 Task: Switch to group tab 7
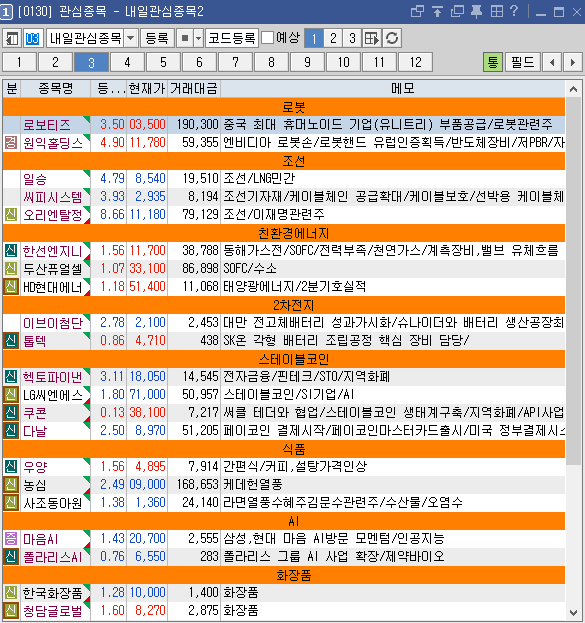point(235,62)
